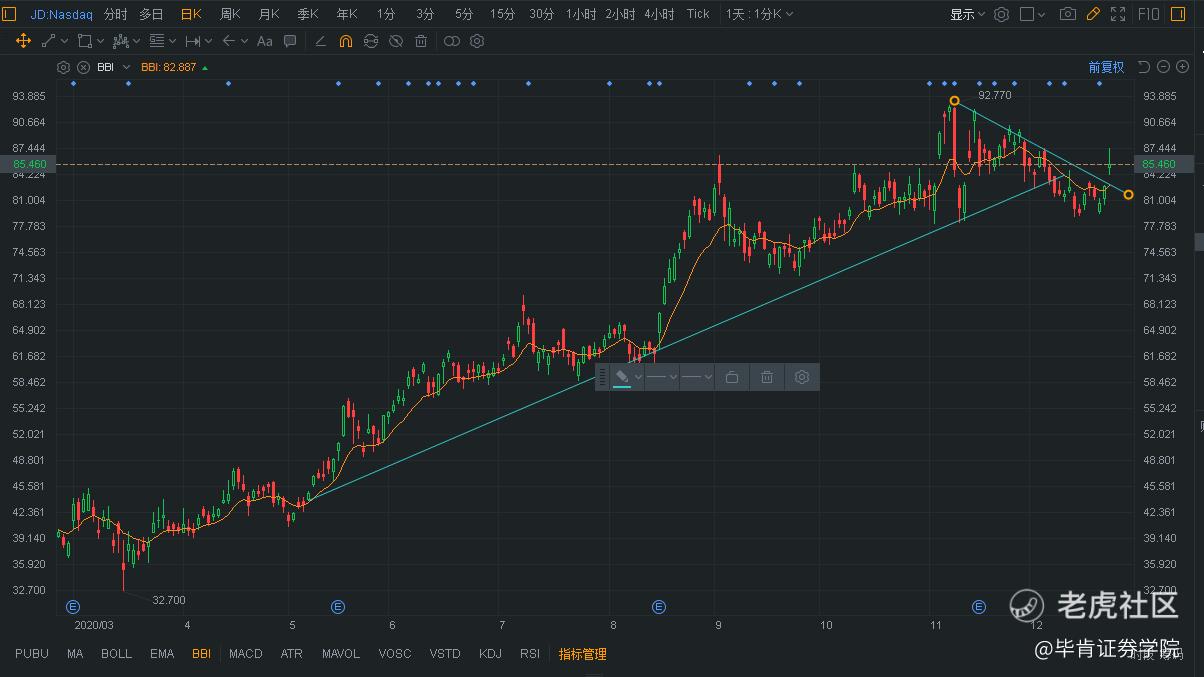The width and height of the screenshot is (1204, 677).
Task: Hide all drawings using the eye-slash icon
Action: click(x=396, y=41)
